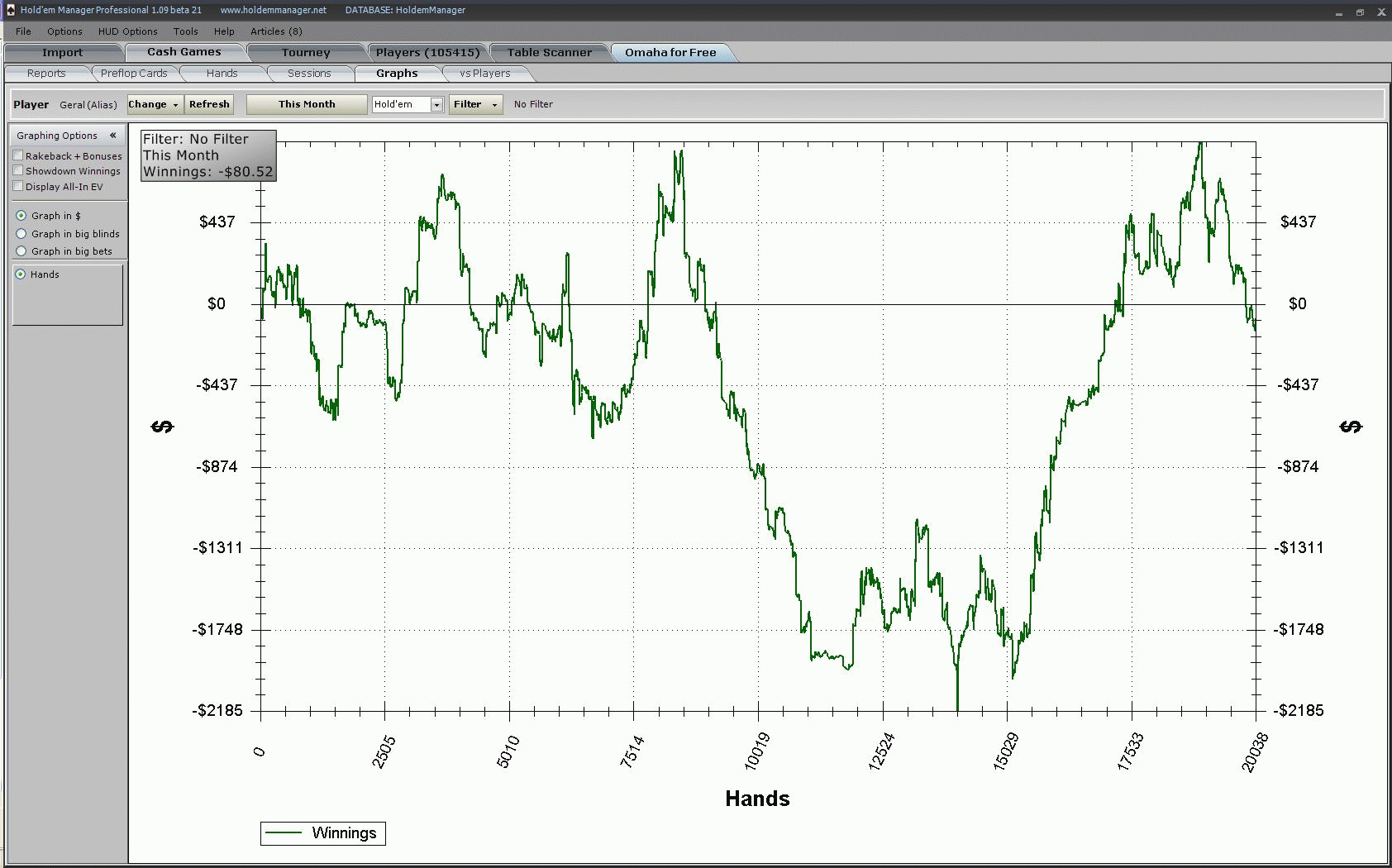Screen dimensions: 1392x868
Task: Click the Hands x-axis title
Action: pos(757,799)
